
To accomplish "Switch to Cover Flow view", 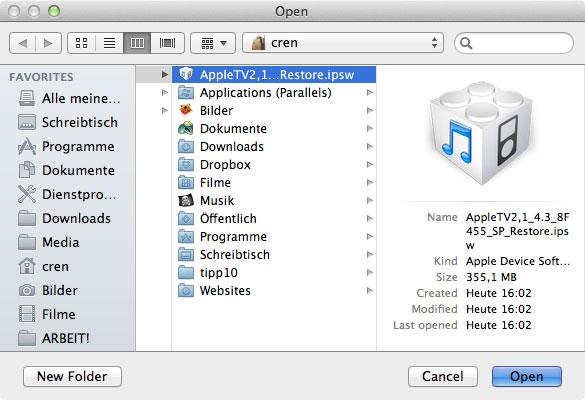I will tap(168, 43).
